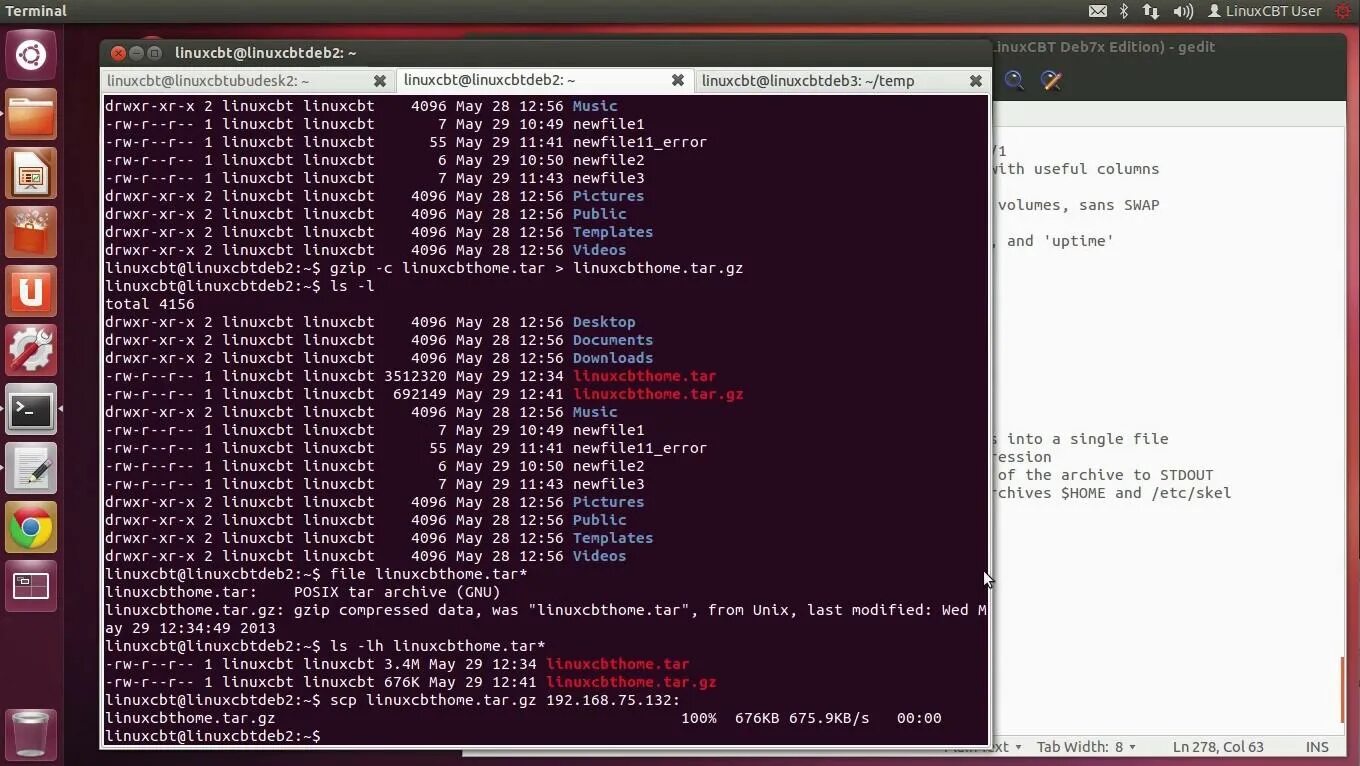Click 'Ln 278, Col 63' in gedit status bar

1218,747
